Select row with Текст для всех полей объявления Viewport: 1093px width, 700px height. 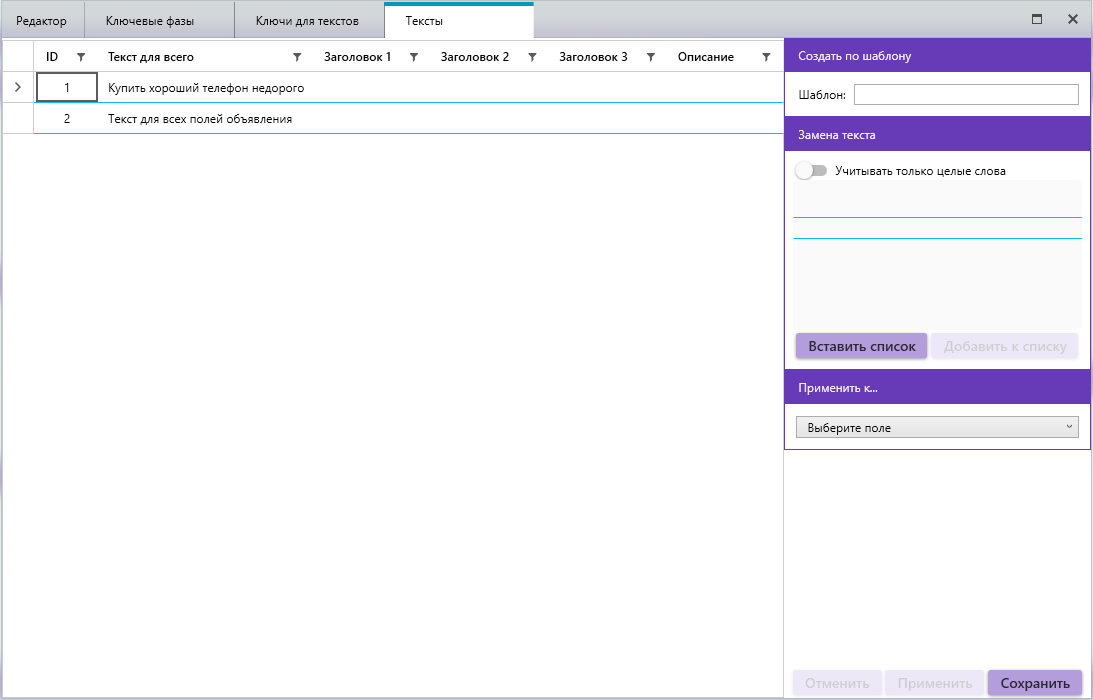coord(200,119)
